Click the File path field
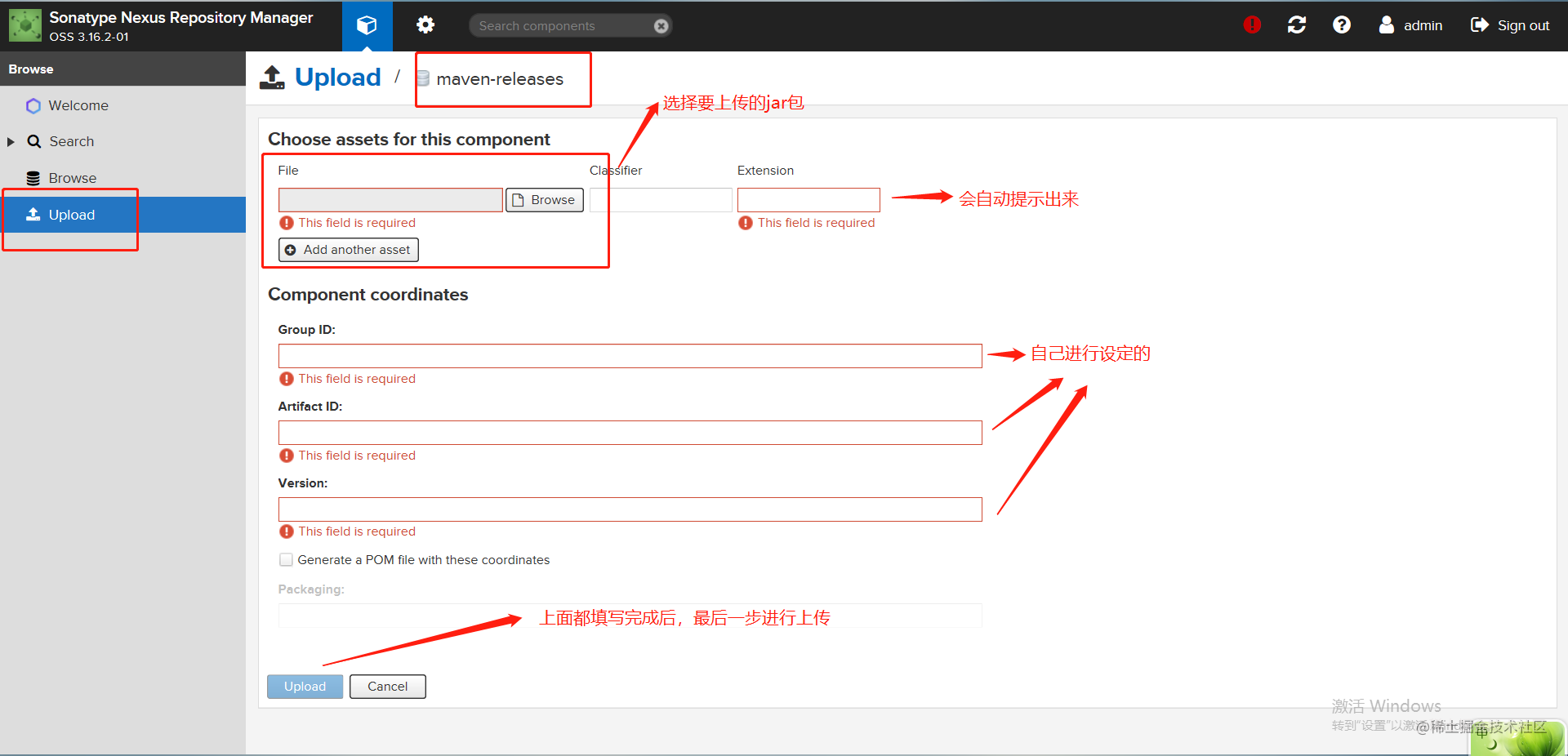 click(x=390, y=200)
